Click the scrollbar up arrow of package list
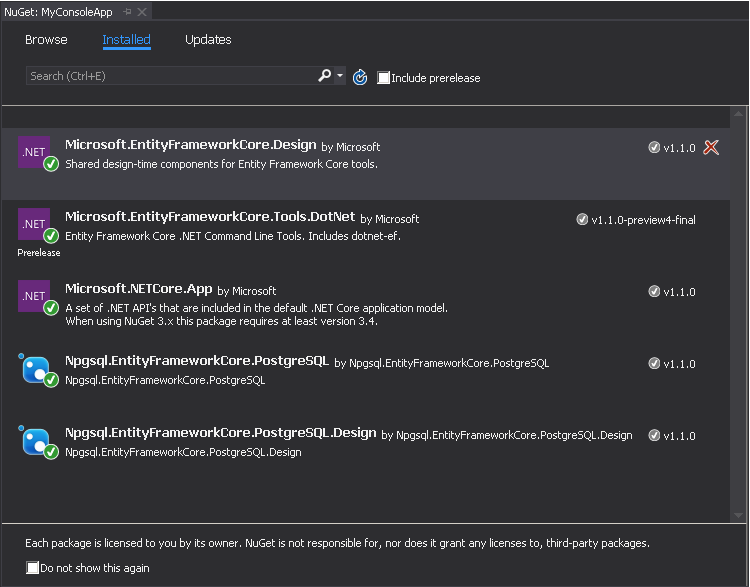 pos(738,114)
